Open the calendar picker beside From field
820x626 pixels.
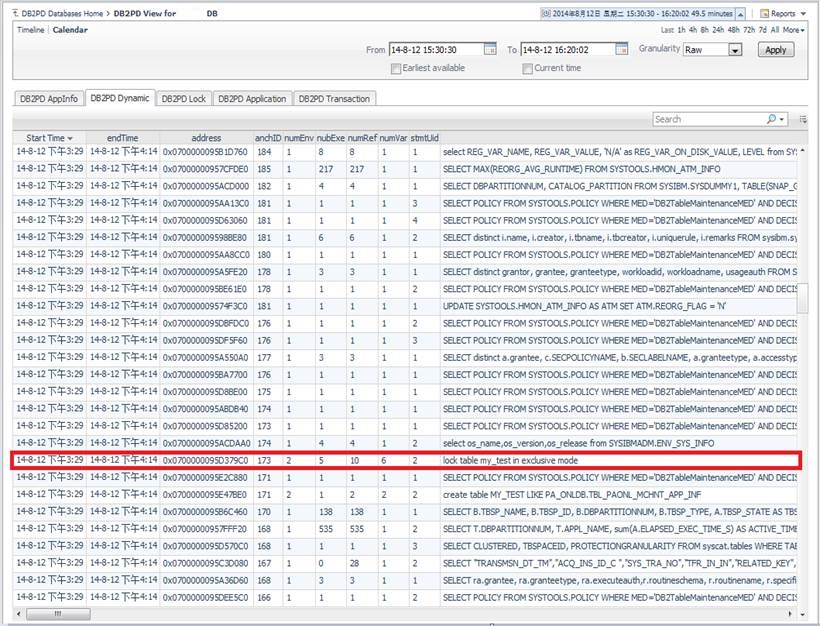490,49
